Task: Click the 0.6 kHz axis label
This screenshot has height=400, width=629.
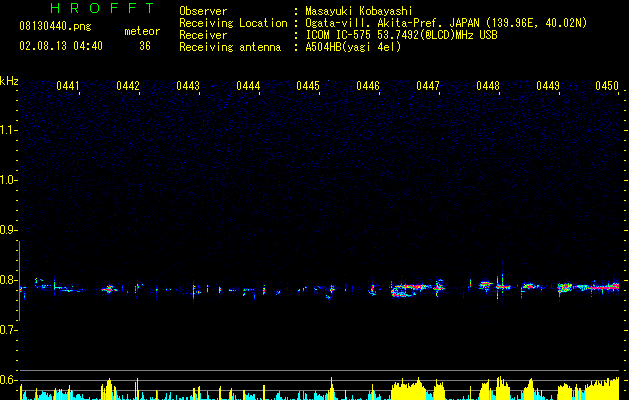Action: pyautogui.click(x=8, y=380)
